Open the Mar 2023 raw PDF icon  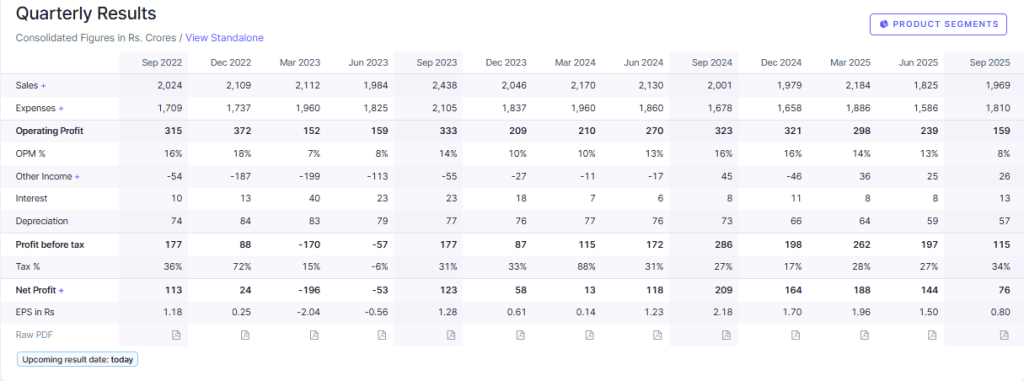click(314, 335)
